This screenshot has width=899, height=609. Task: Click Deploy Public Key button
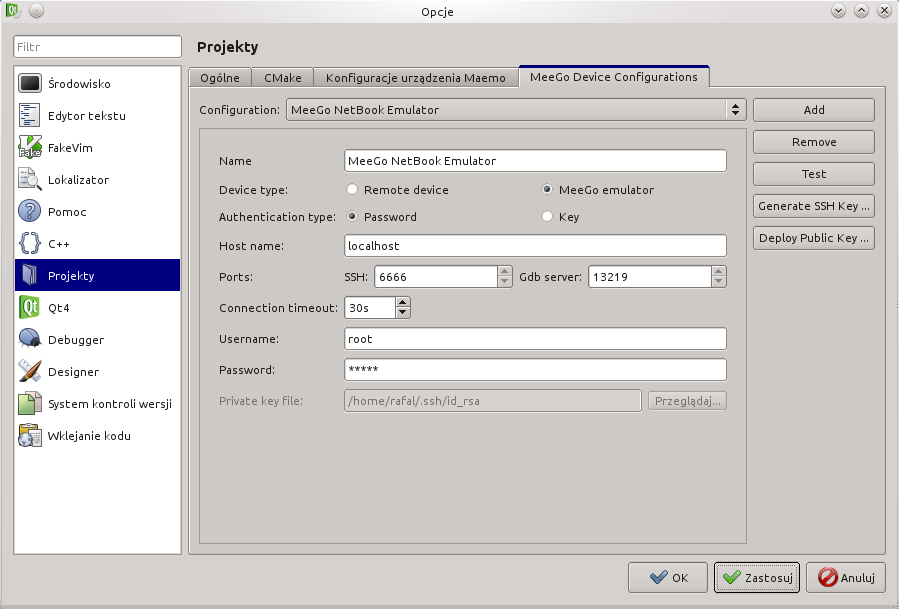click(814, 238)
